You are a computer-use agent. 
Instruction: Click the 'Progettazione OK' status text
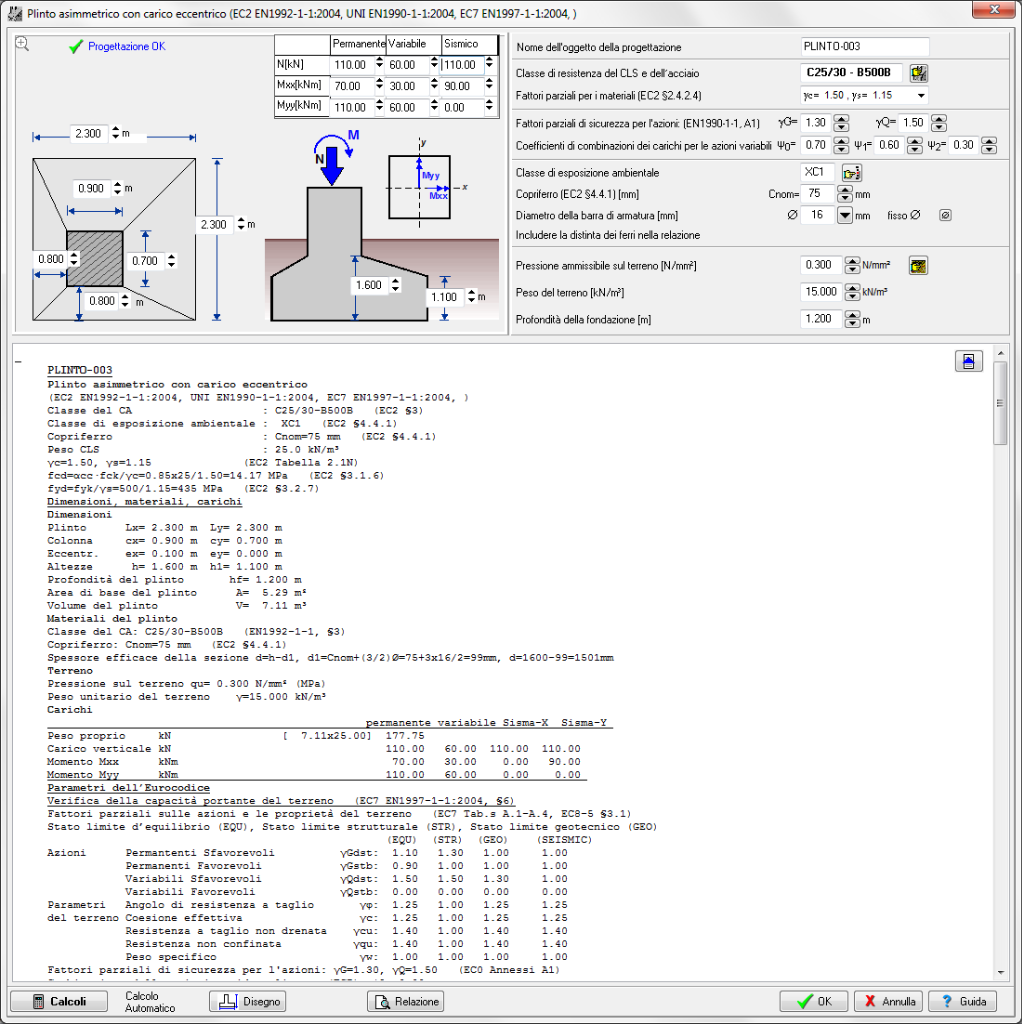pos(127,46)
